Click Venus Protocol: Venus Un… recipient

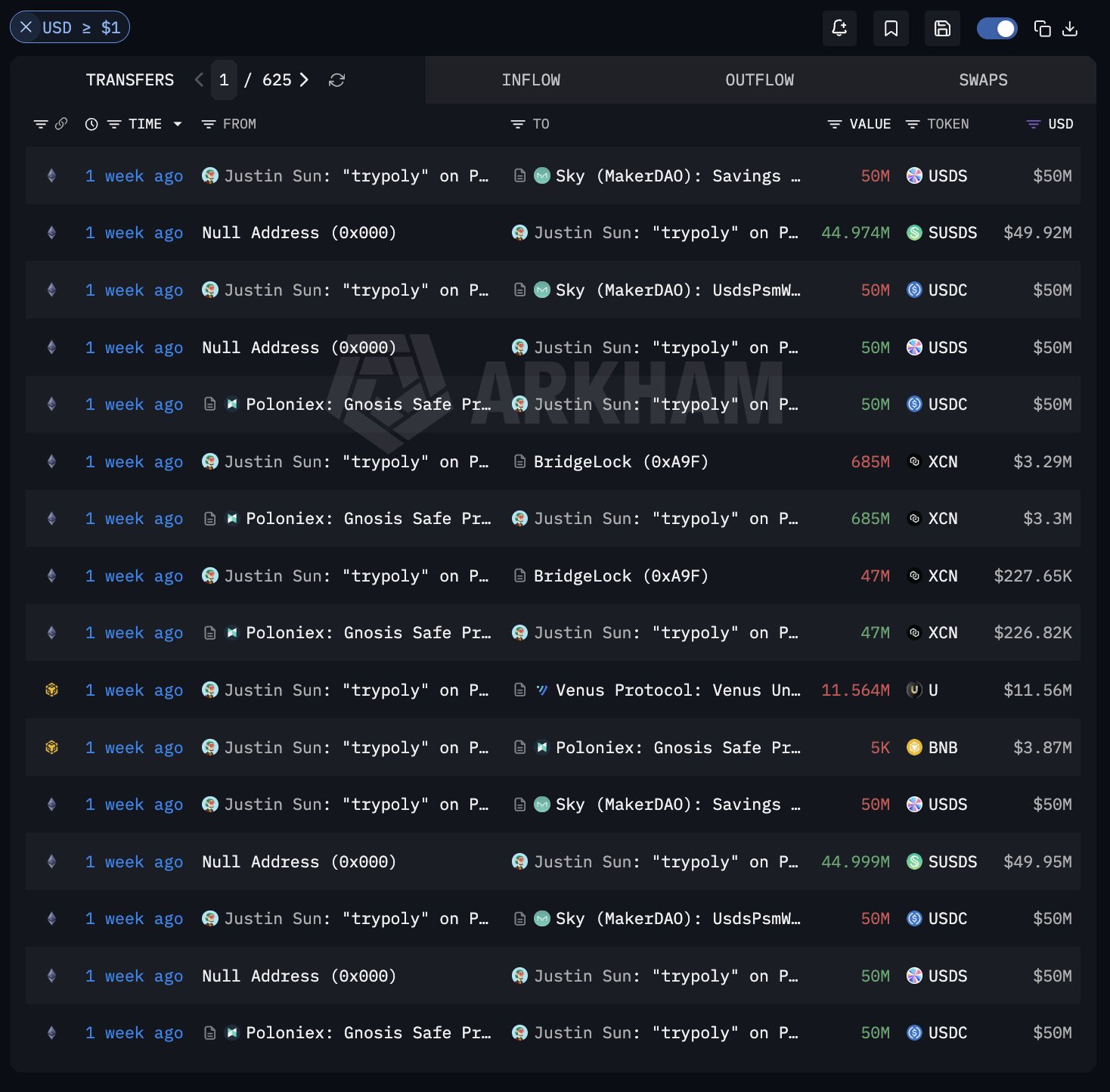click(677, 690)
